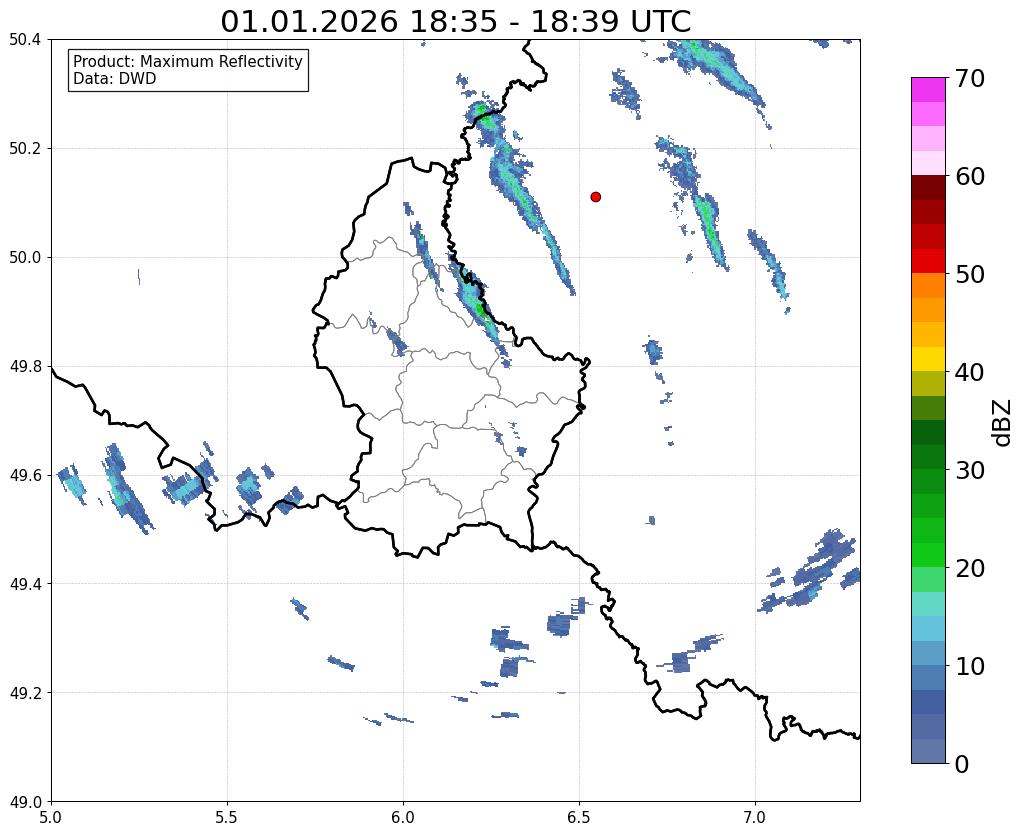Pick the orange colorbar swatch just below 50

point(928,286)
